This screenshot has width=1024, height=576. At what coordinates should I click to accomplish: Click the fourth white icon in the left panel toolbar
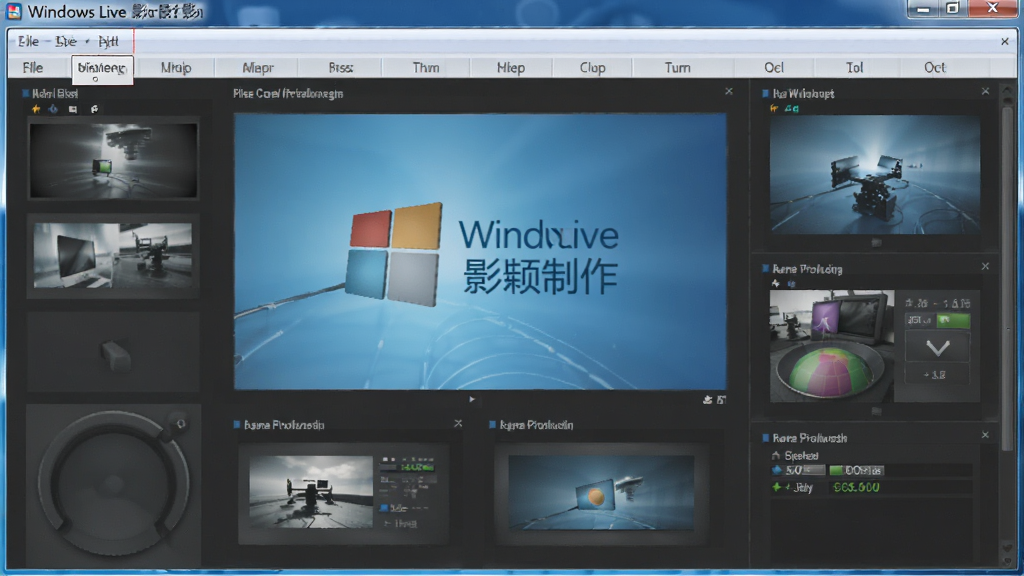[94, 109]
